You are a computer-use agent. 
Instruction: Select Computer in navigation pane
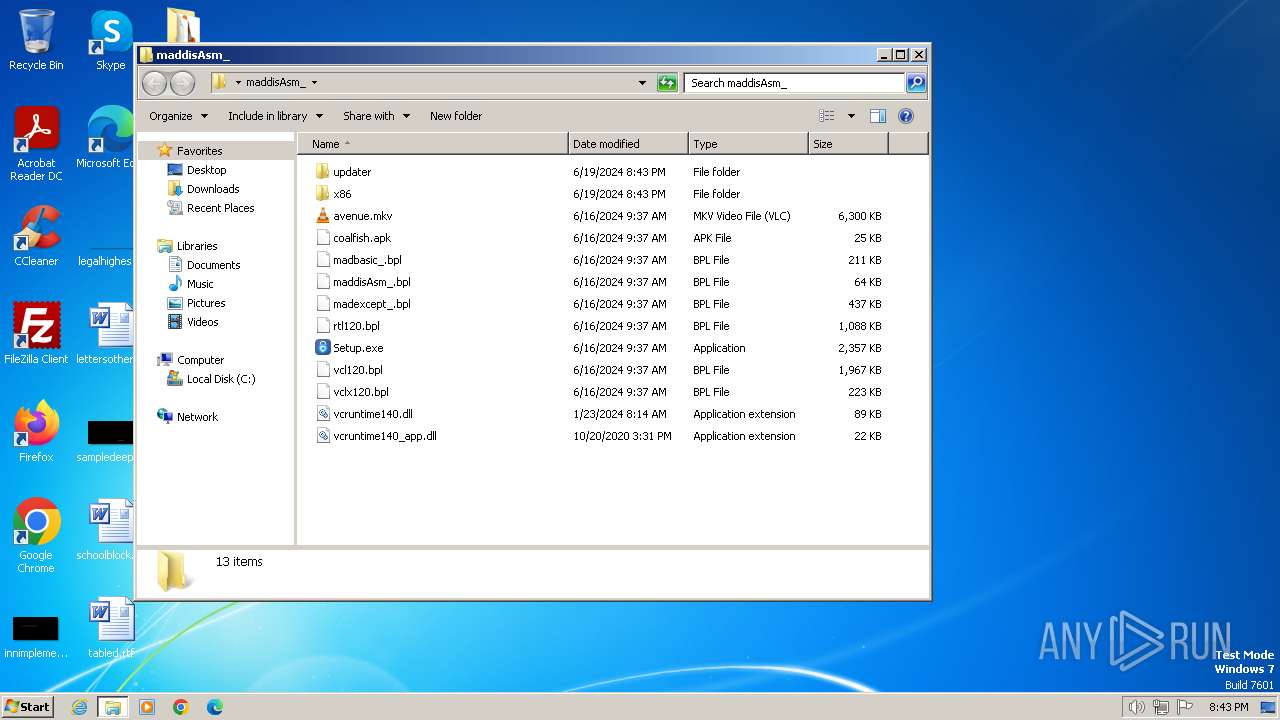tap(200, 360)
